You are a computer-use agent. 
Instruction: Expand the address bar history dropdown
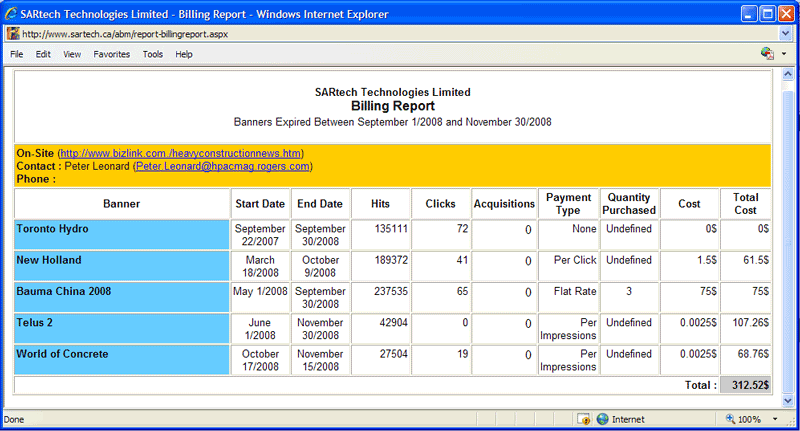[x=785, y=34]
